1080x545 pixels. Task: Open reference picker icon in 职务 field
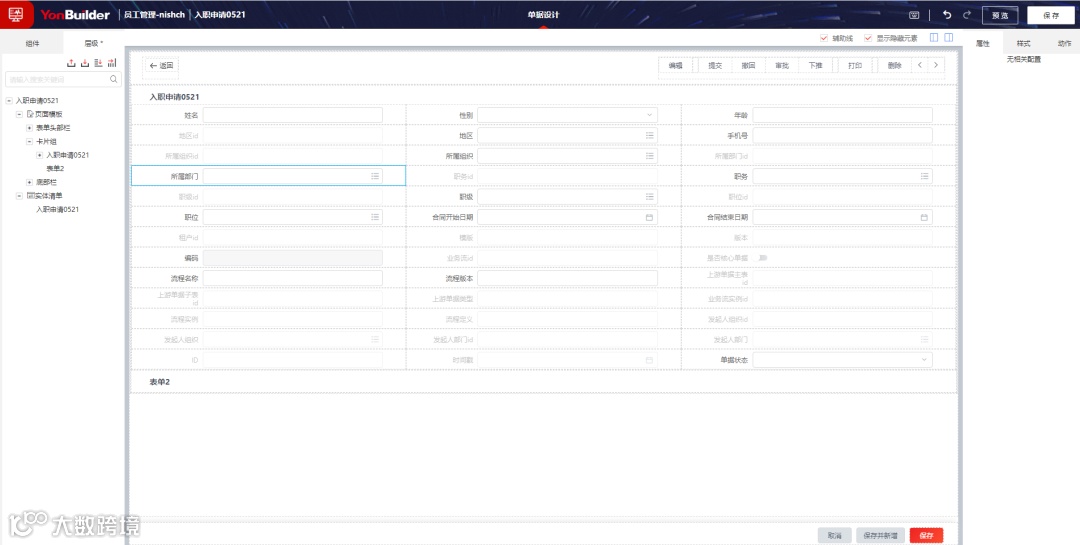[x=924, y=176]
